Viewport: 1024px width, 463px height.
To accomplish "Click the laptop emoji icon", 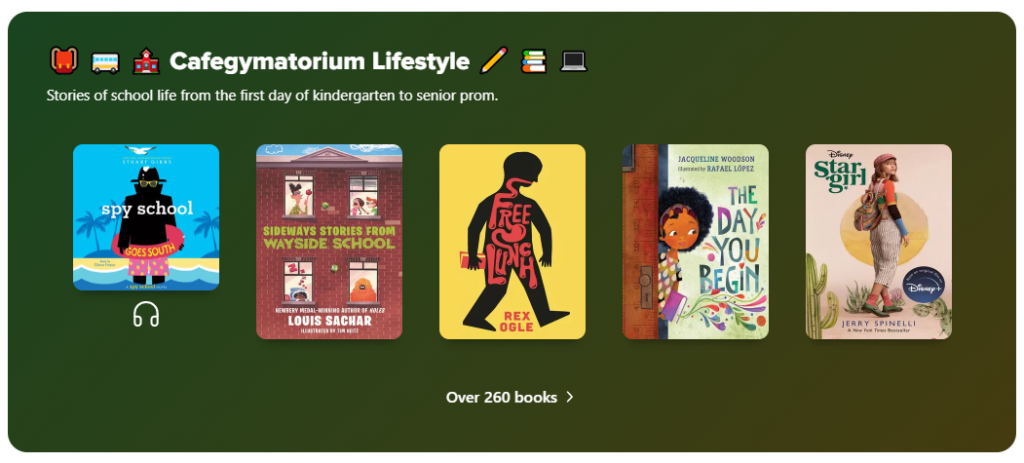I will click(574, 61).
